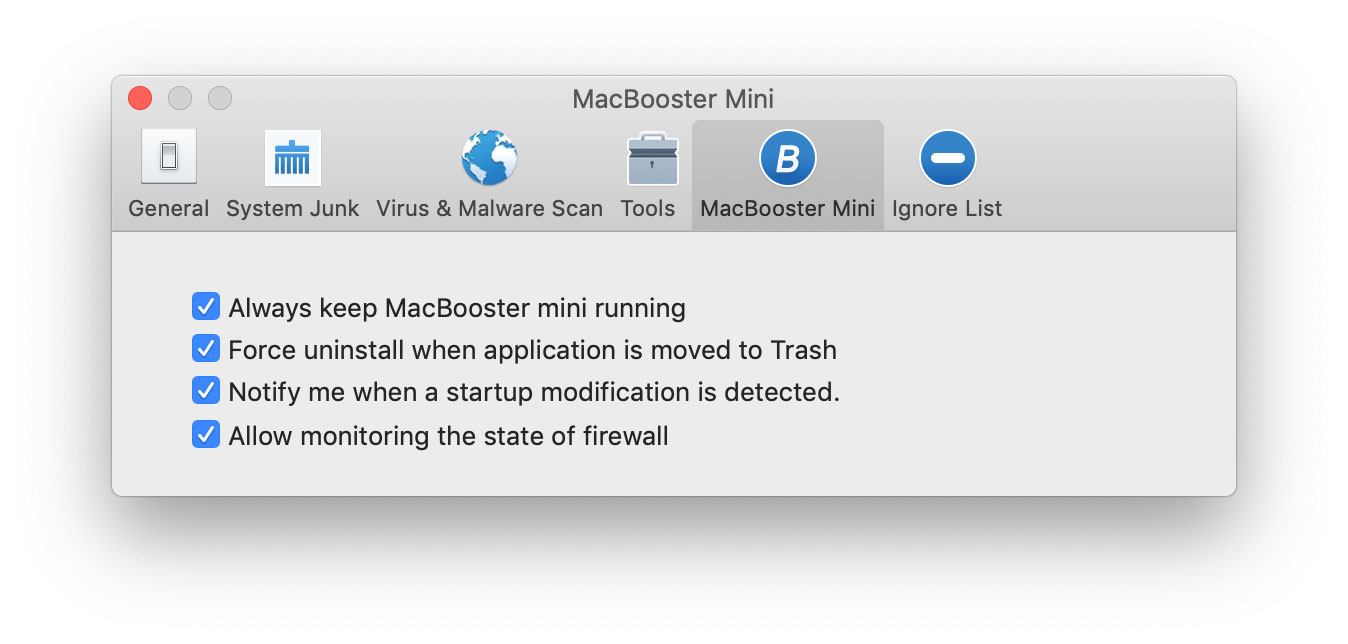Close the MacBooster Mini preferences window
The height and width of the screenshot is (644, 1348).
(x=140, y=98)
